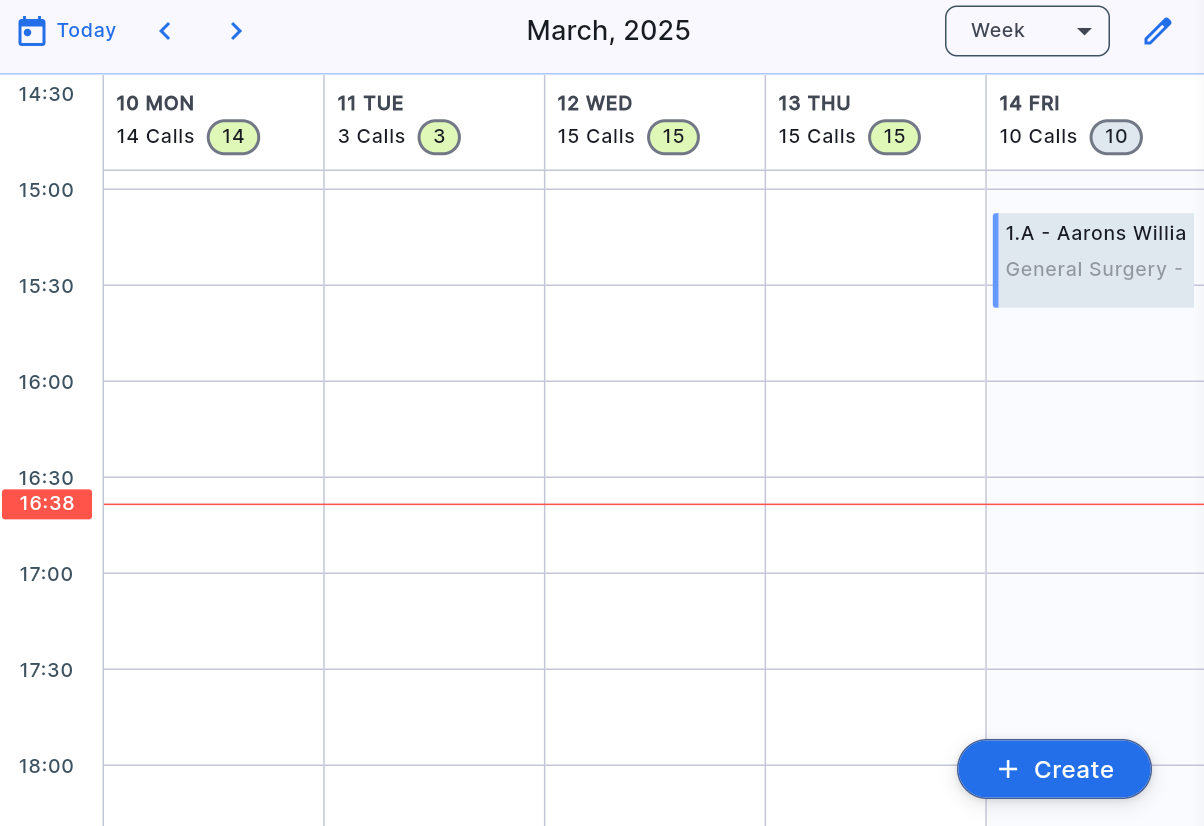
Task: Click the calendar Today icon
Action: pos(32,31)
